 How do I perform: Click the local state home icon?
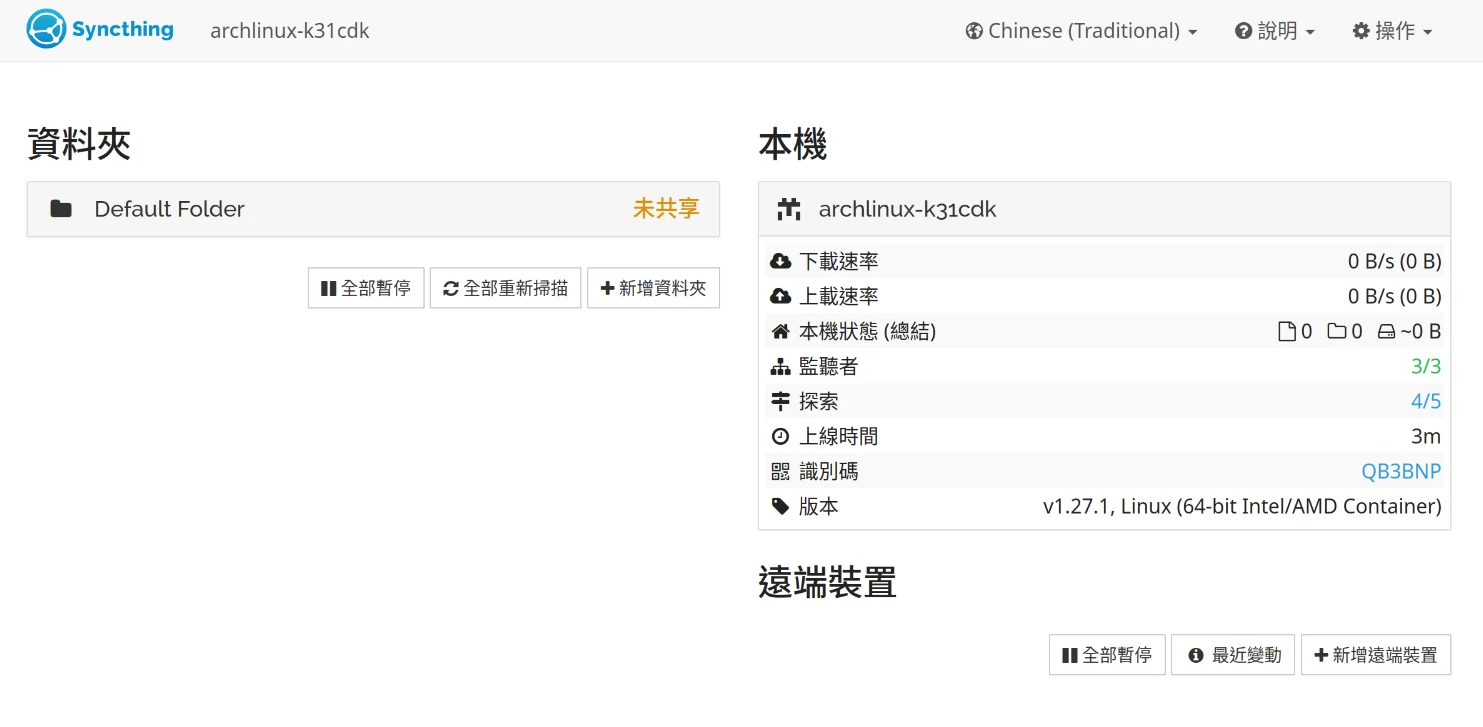pyautogui.click(x=781, y=332)
